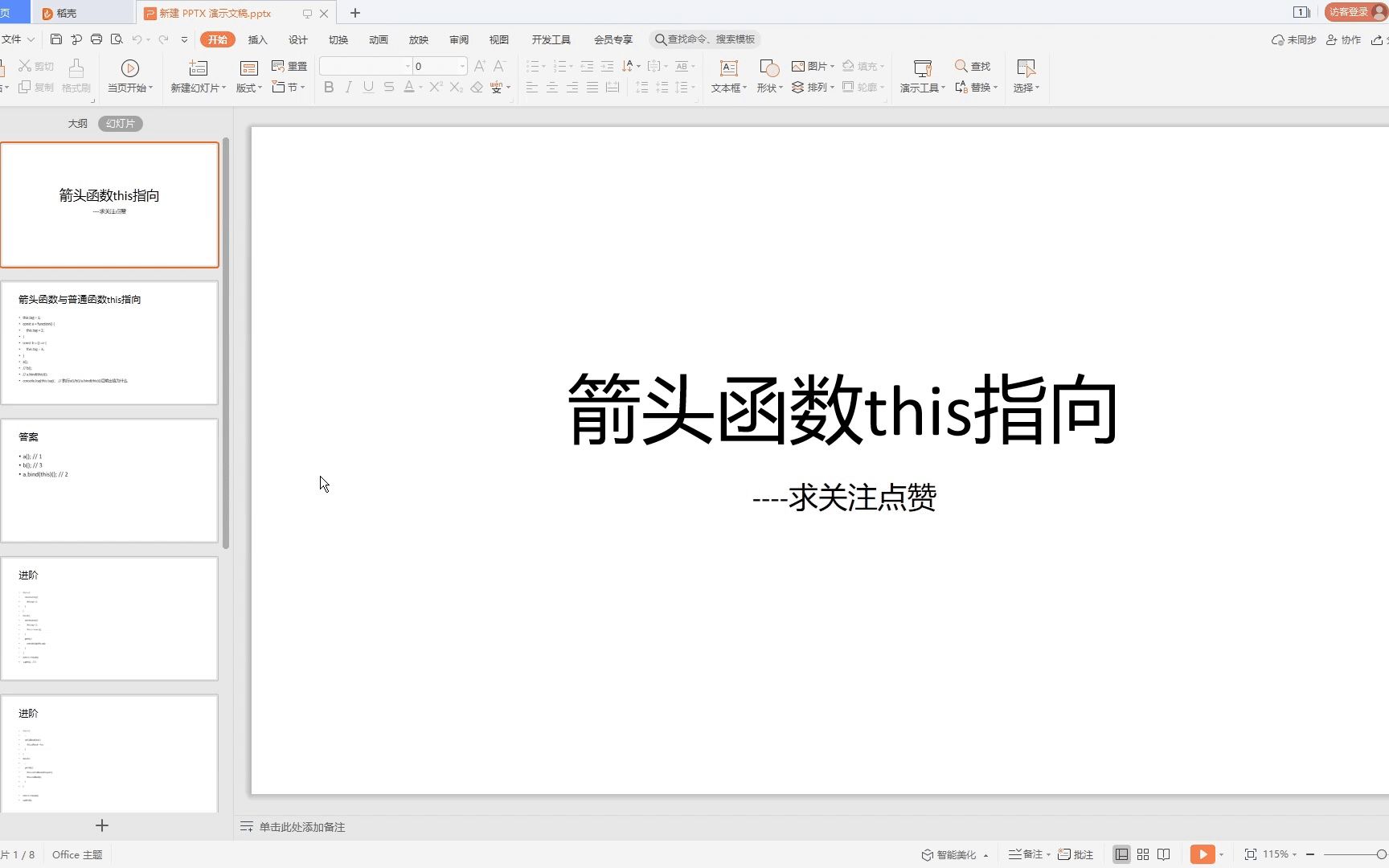Click the Print icon in quick access toolbar

click(x=96, y=39)
